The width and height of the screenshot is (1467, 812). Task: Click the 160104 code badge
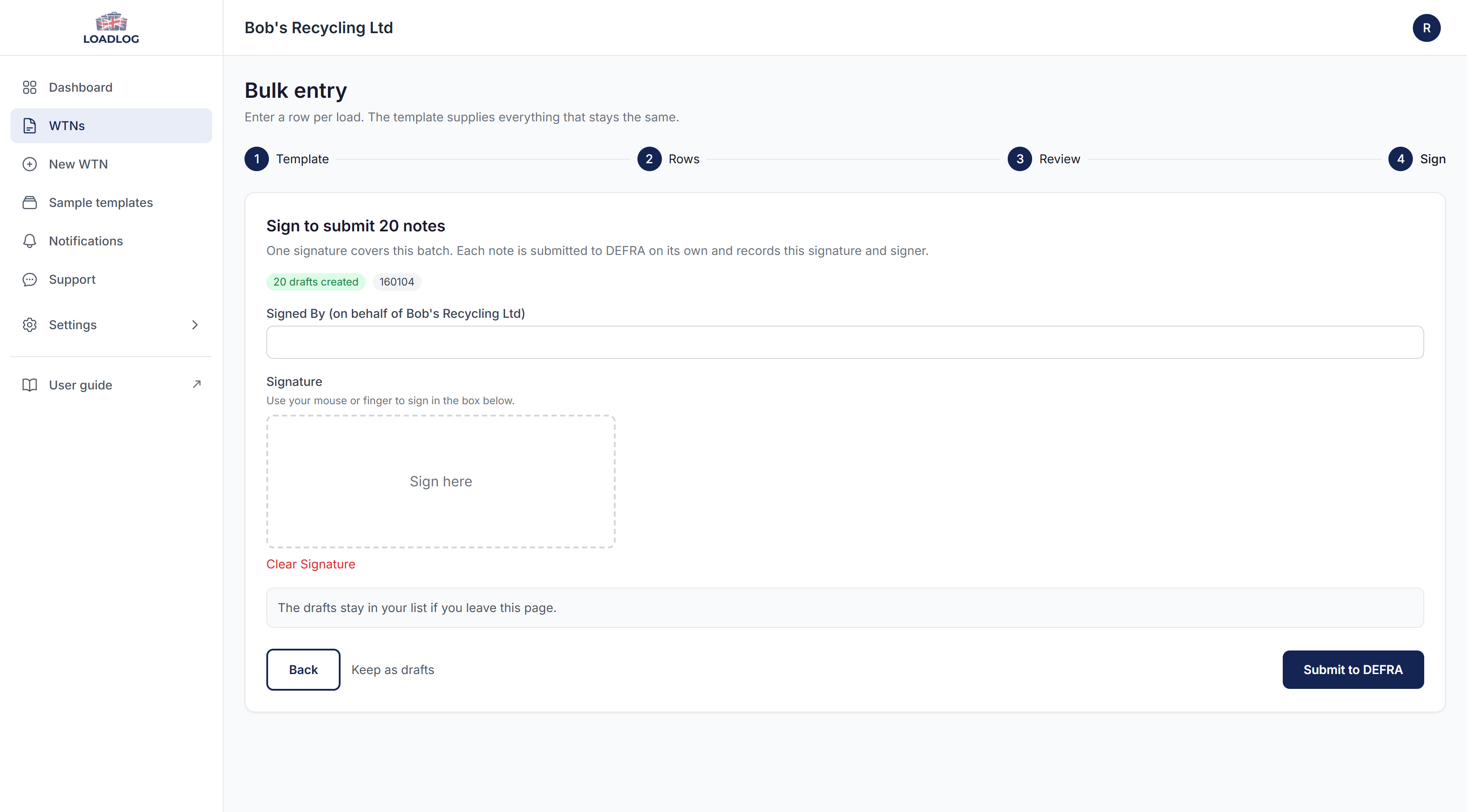[397, 282]
